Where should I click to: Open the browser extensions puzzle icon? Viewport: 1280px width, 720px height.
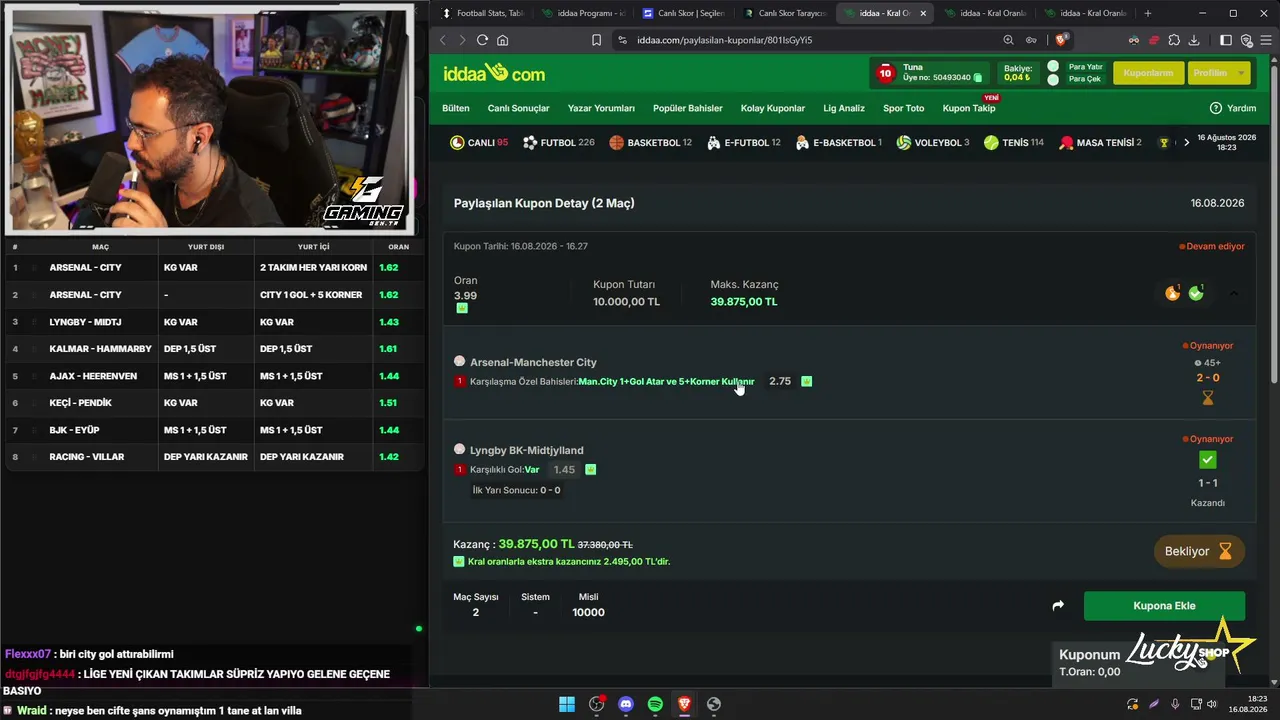(1174, 40)
